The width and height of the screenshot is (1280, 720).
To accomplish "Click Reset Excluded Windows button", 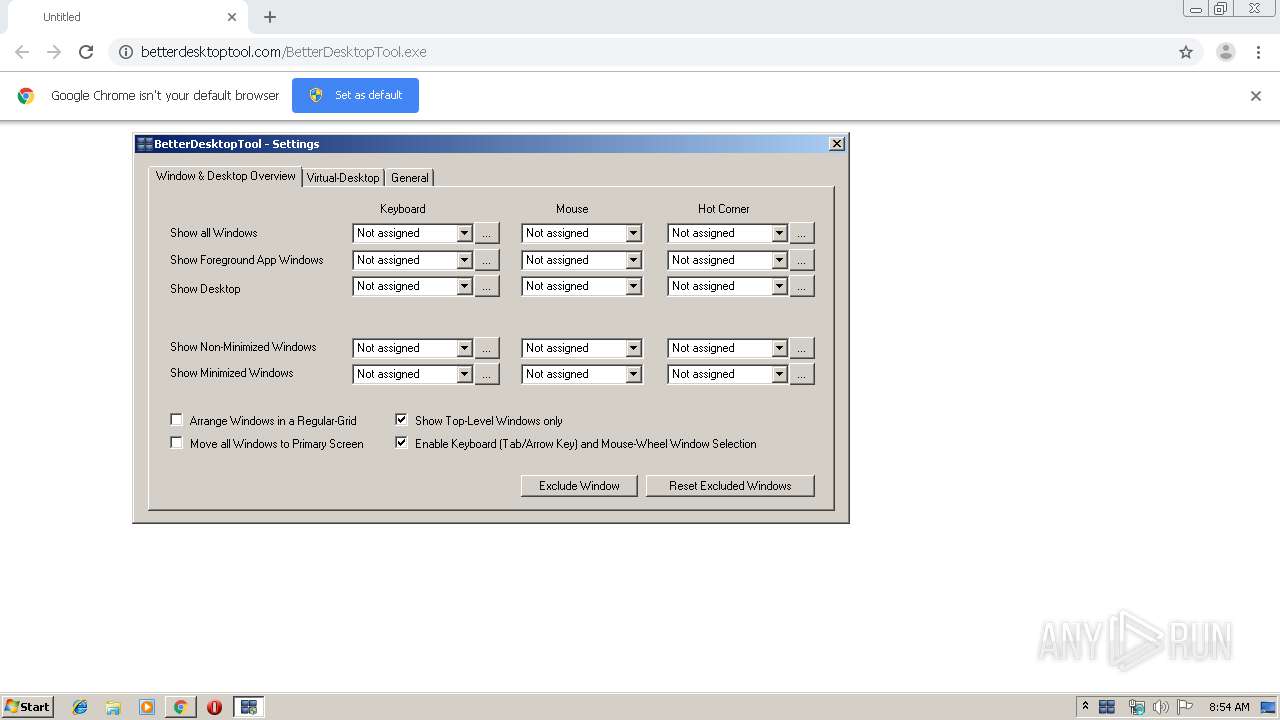I will point(730,486).
